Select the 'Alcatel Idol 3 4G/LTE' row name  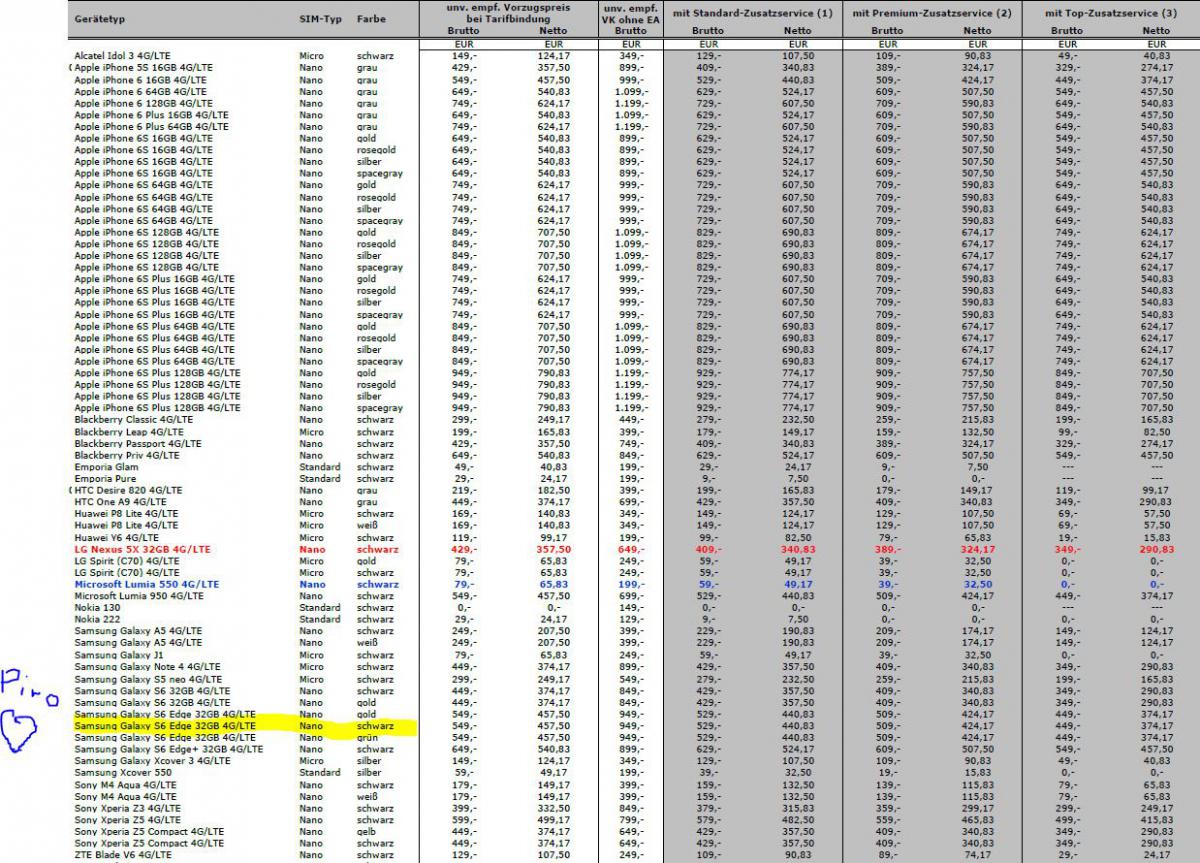click(x=124, y=55)
